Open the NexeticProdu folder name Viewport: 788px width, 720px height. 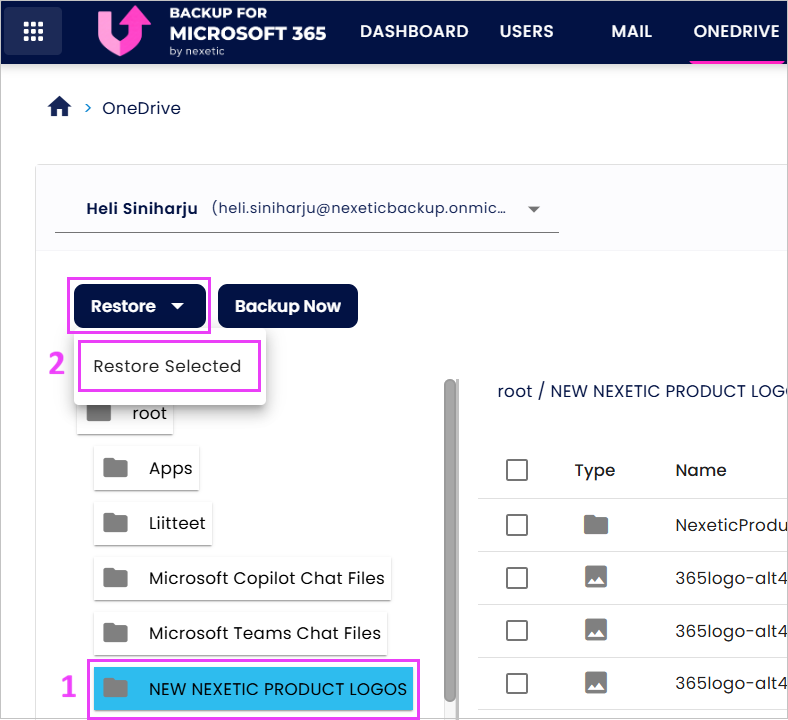(731, 525)
